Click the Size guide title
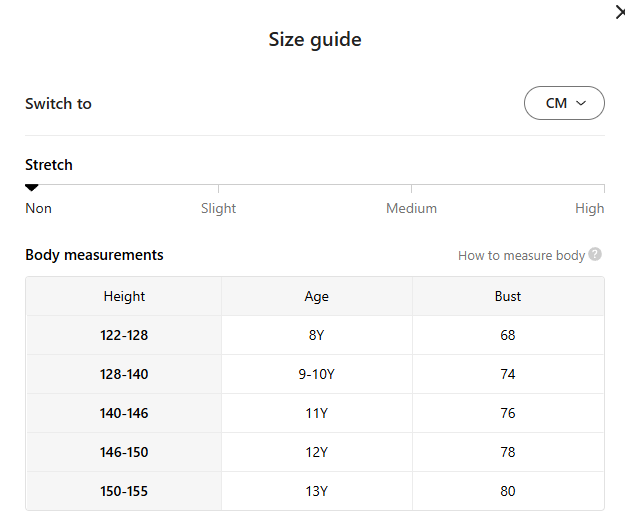The image size is (625, 520). click(315, 40)
